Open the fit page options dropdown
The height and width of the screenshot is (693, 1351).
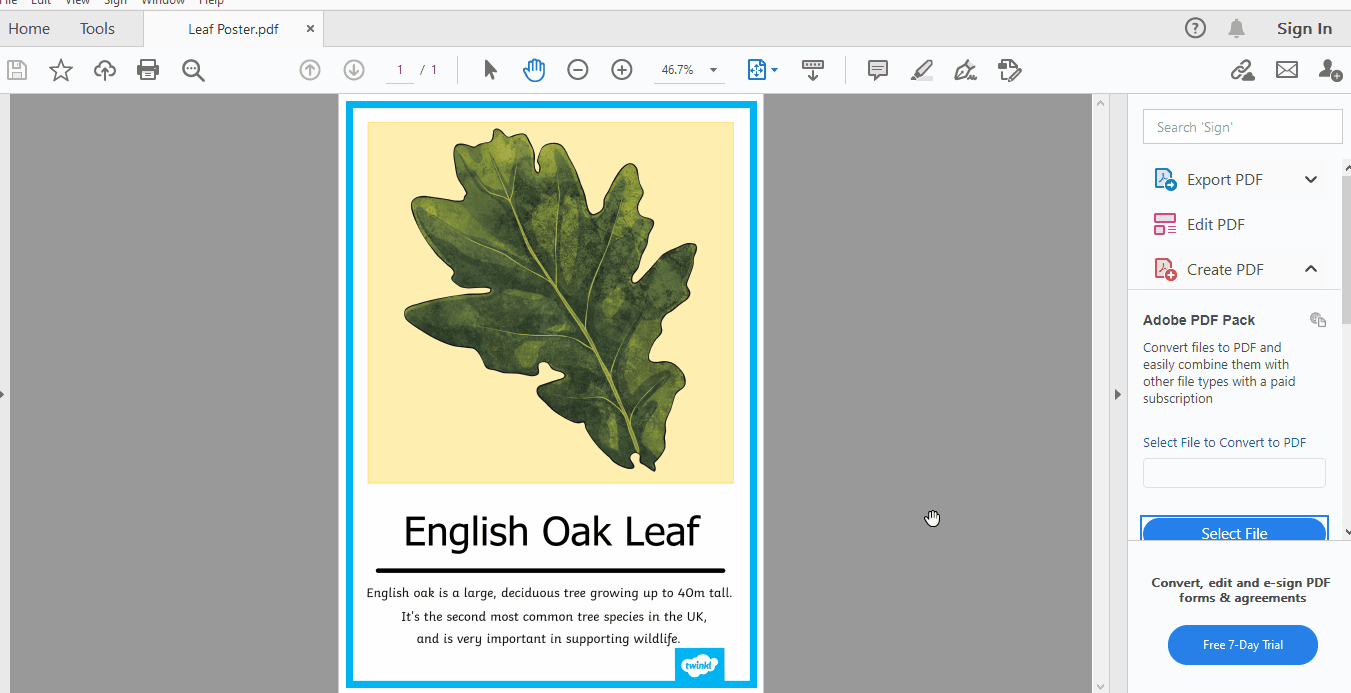[x=774, y=70]
